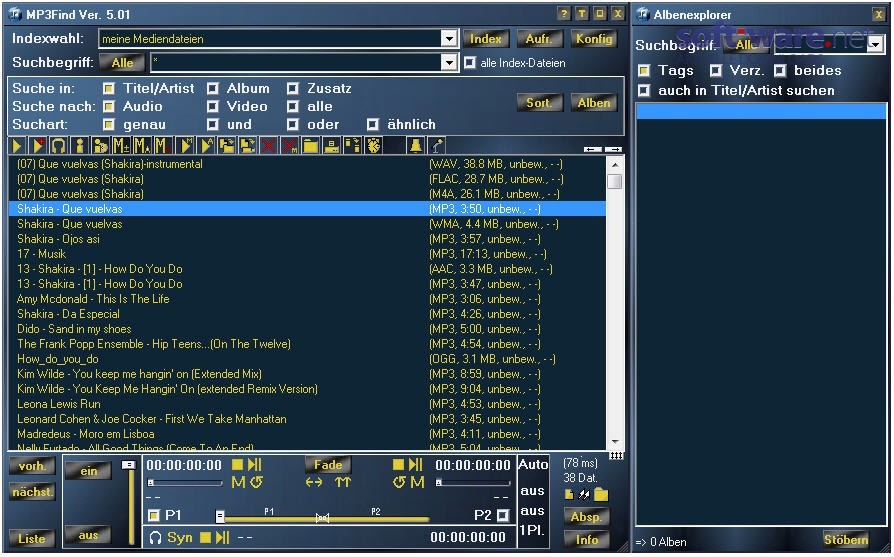The image size is (894, 557).
Task: Select "Madredeus - Moro em Lisboa"
Action: coord(307,434)
